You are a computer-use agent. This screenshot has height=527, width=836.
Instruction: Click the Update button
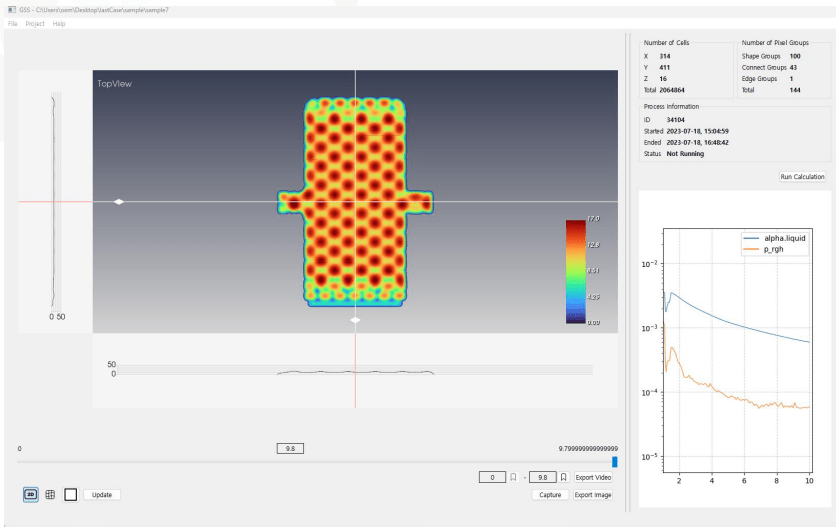[x=102, y=494]
